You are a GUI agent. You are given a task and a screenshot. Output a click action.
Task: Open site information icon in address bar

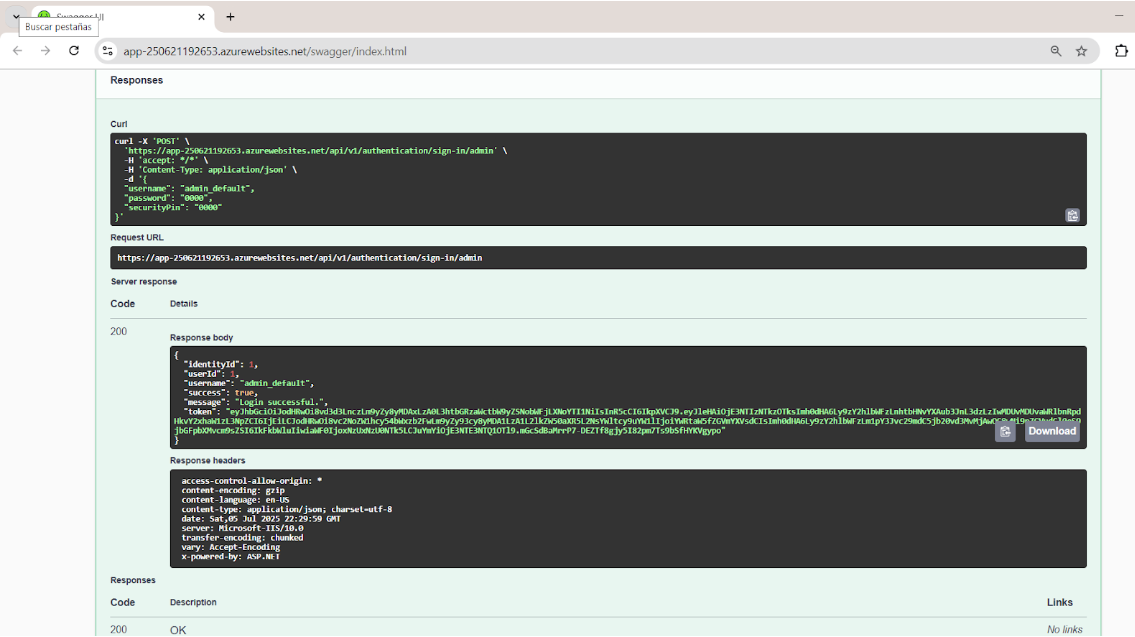[x=107, y=51]
